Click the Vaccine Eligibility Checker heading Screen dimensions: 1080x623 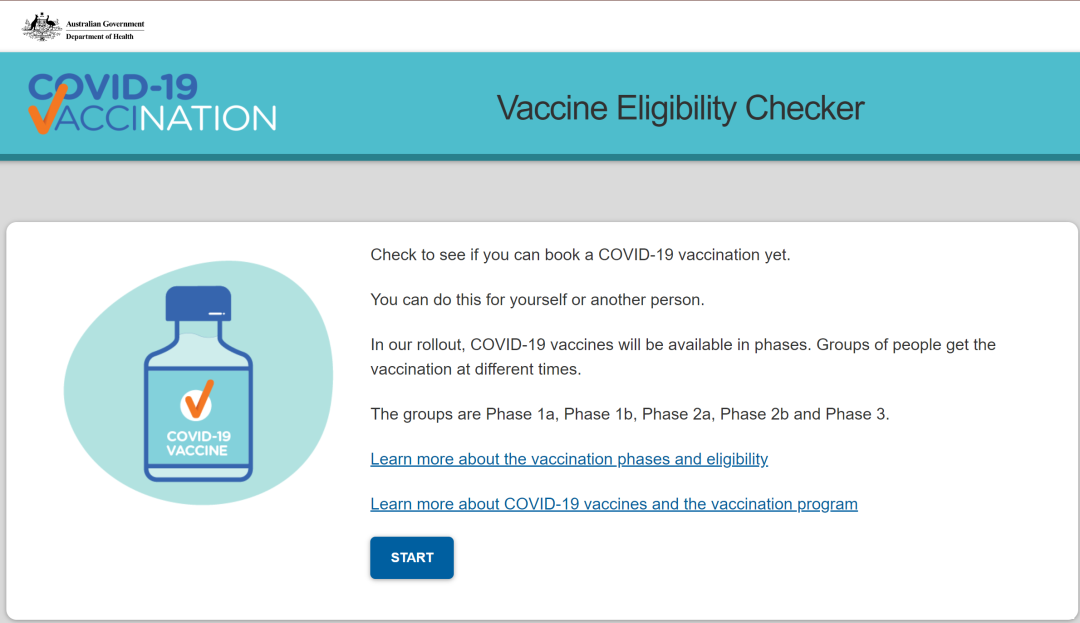[x=681, y=108]
